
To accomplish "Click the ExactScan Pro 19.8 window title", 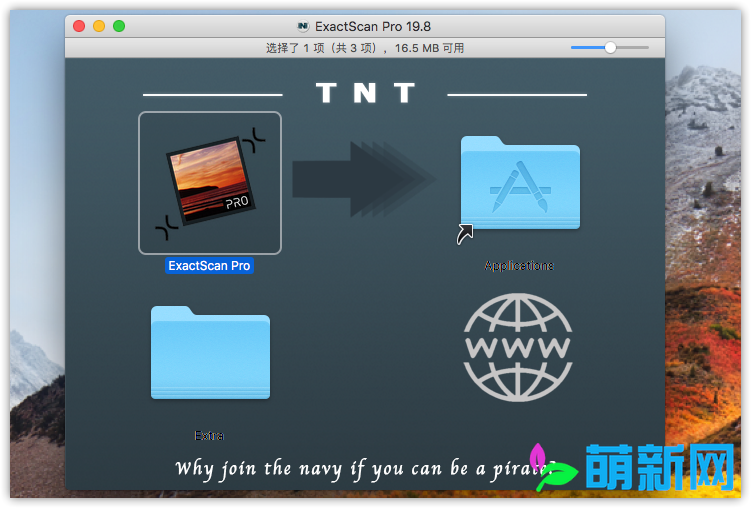I will [x=373, y=26].
